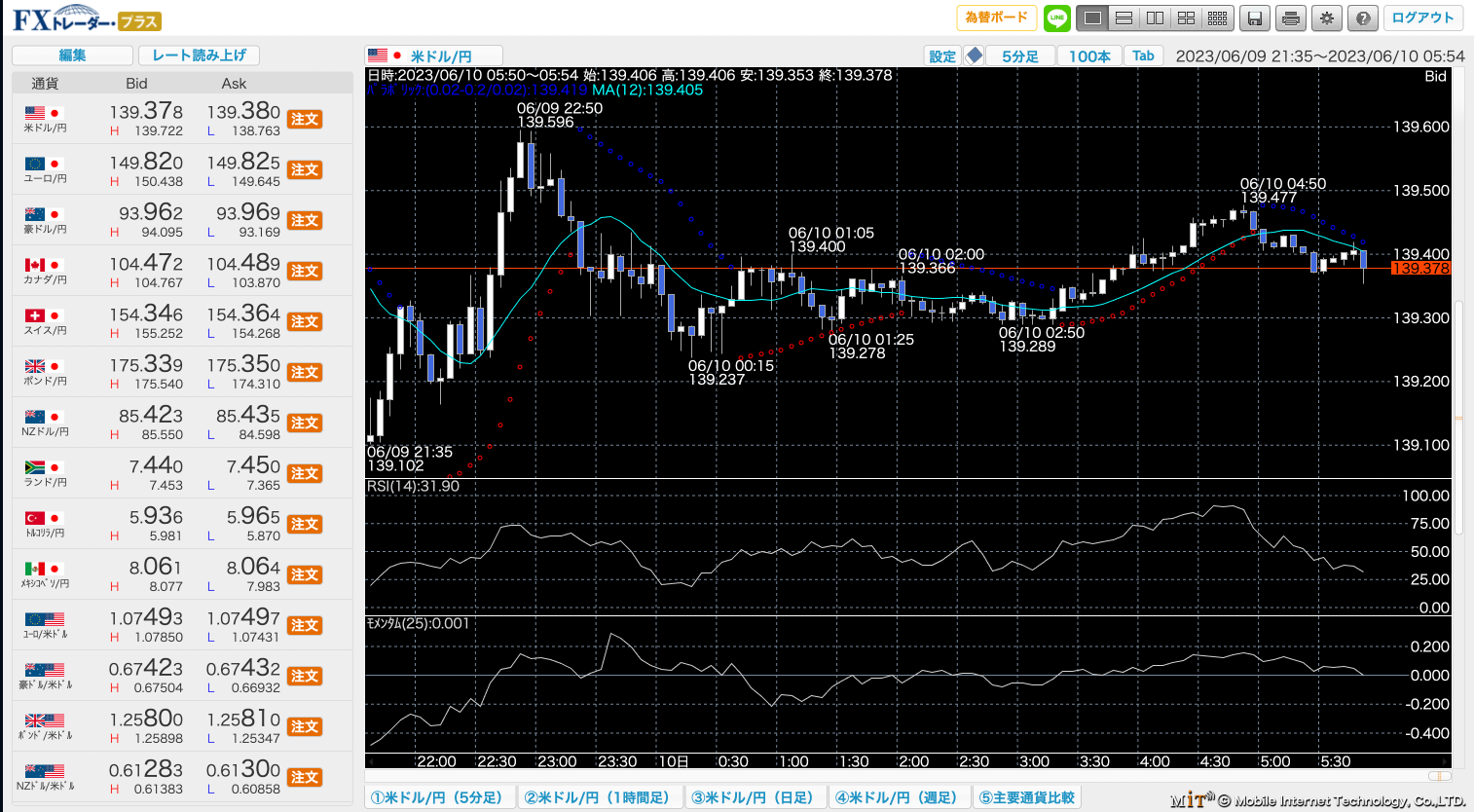Open help with question mark icon
Screen dimensions: 1474x812
1363,18
